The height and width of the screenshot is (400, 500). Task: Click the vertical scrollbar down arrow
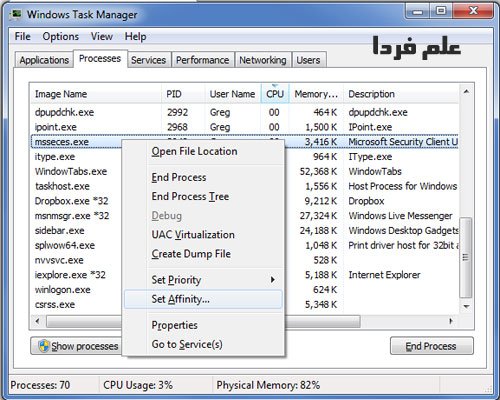click(466, 306)
